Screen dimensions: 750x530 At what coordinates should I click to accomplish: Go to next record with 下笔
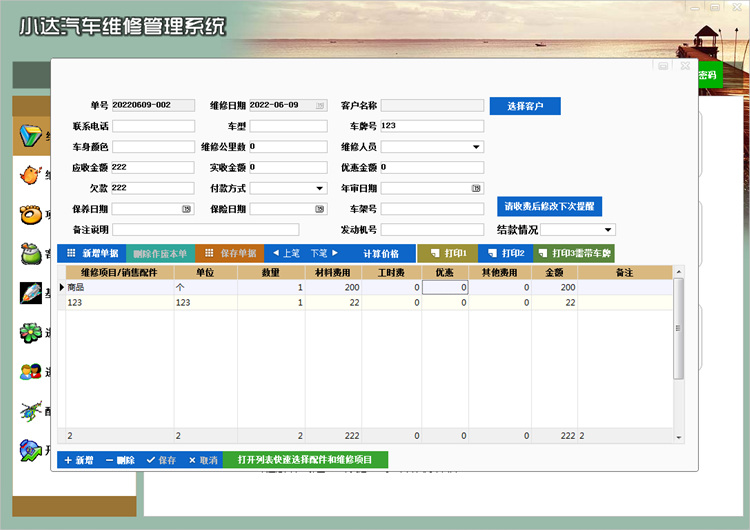pyautogui.click(x=324, y=254)
